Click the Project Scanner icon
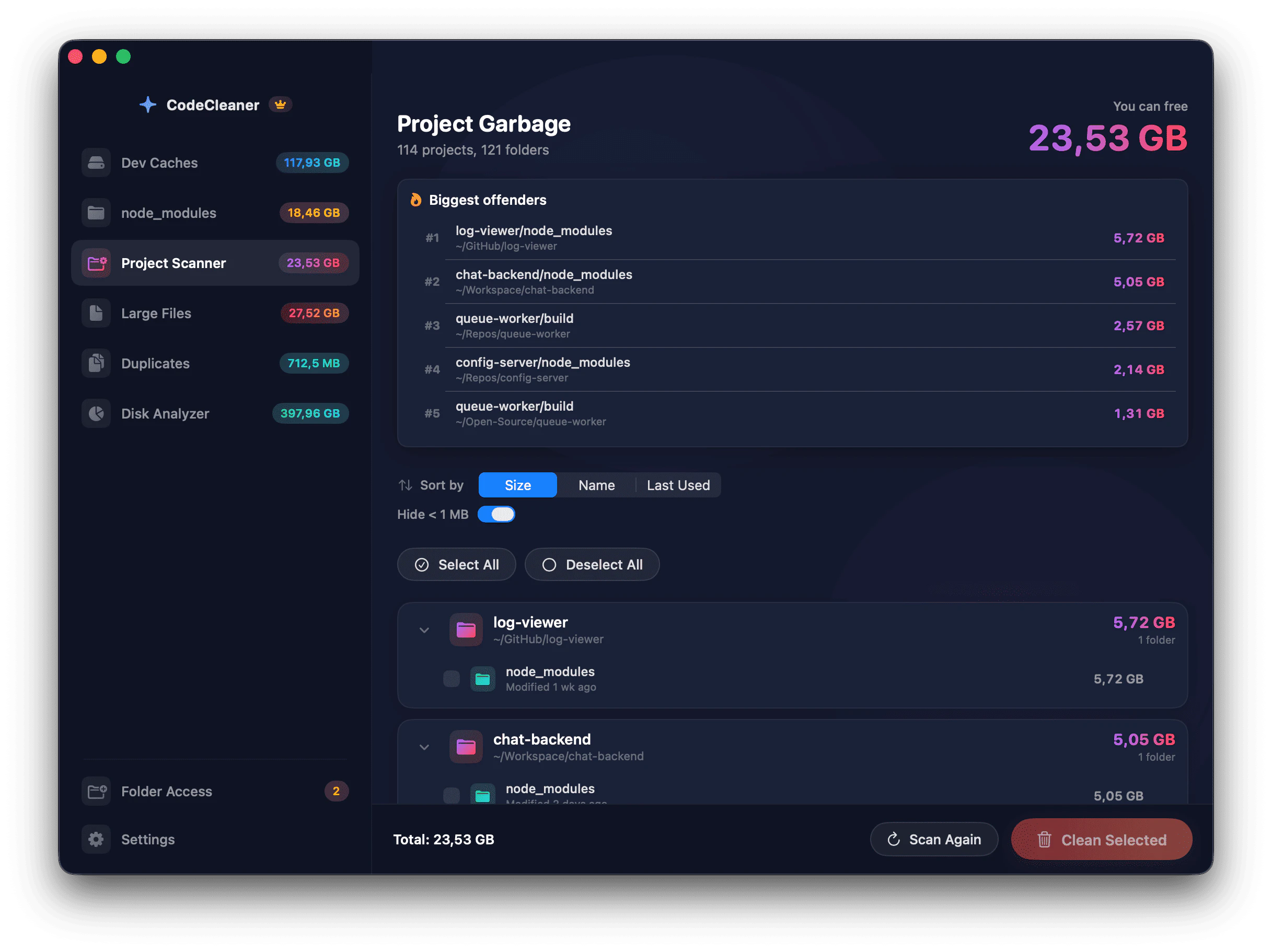 [96, 263]
